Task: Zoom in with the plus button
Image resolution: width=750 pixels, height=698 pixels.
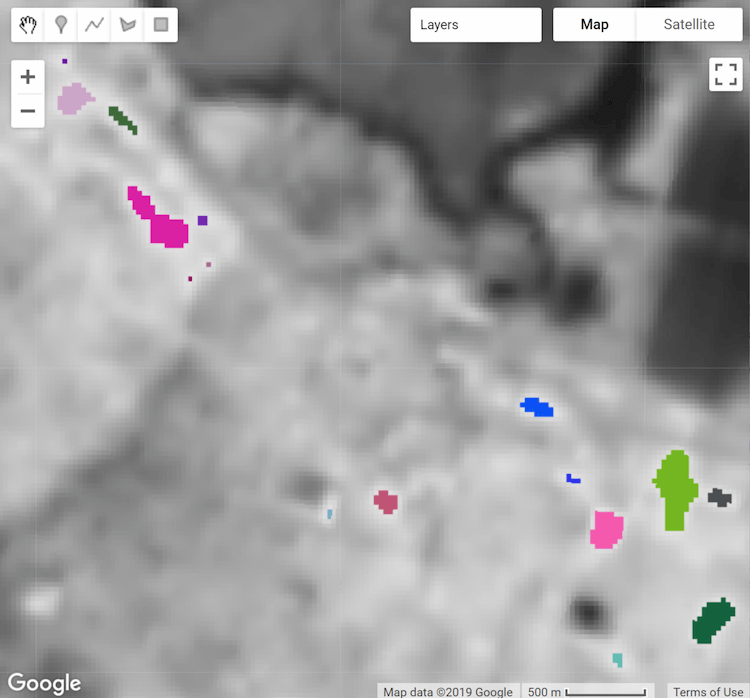Action: (28, 77)
